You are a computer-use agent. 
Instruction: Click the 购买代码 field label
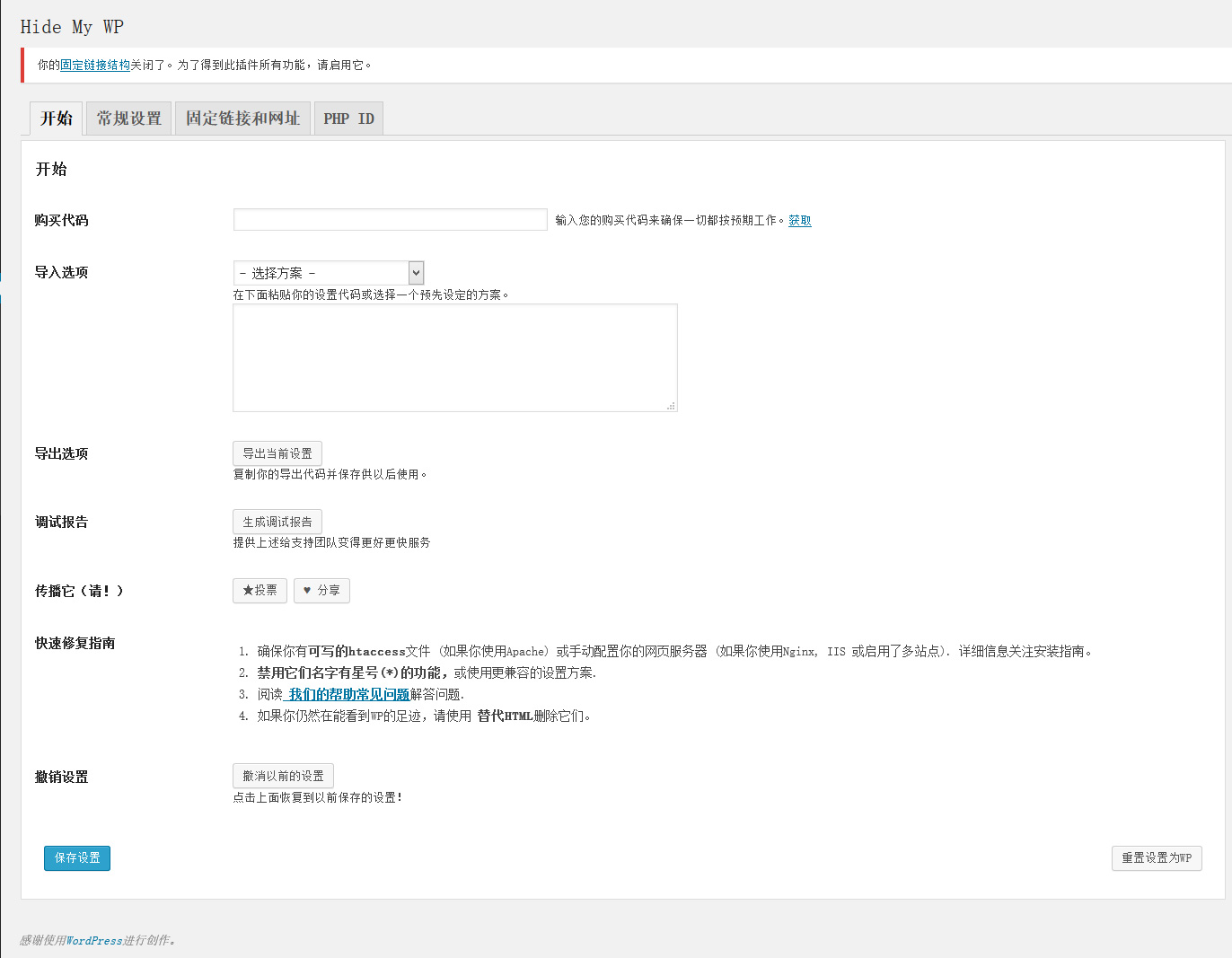coord(62,220)
